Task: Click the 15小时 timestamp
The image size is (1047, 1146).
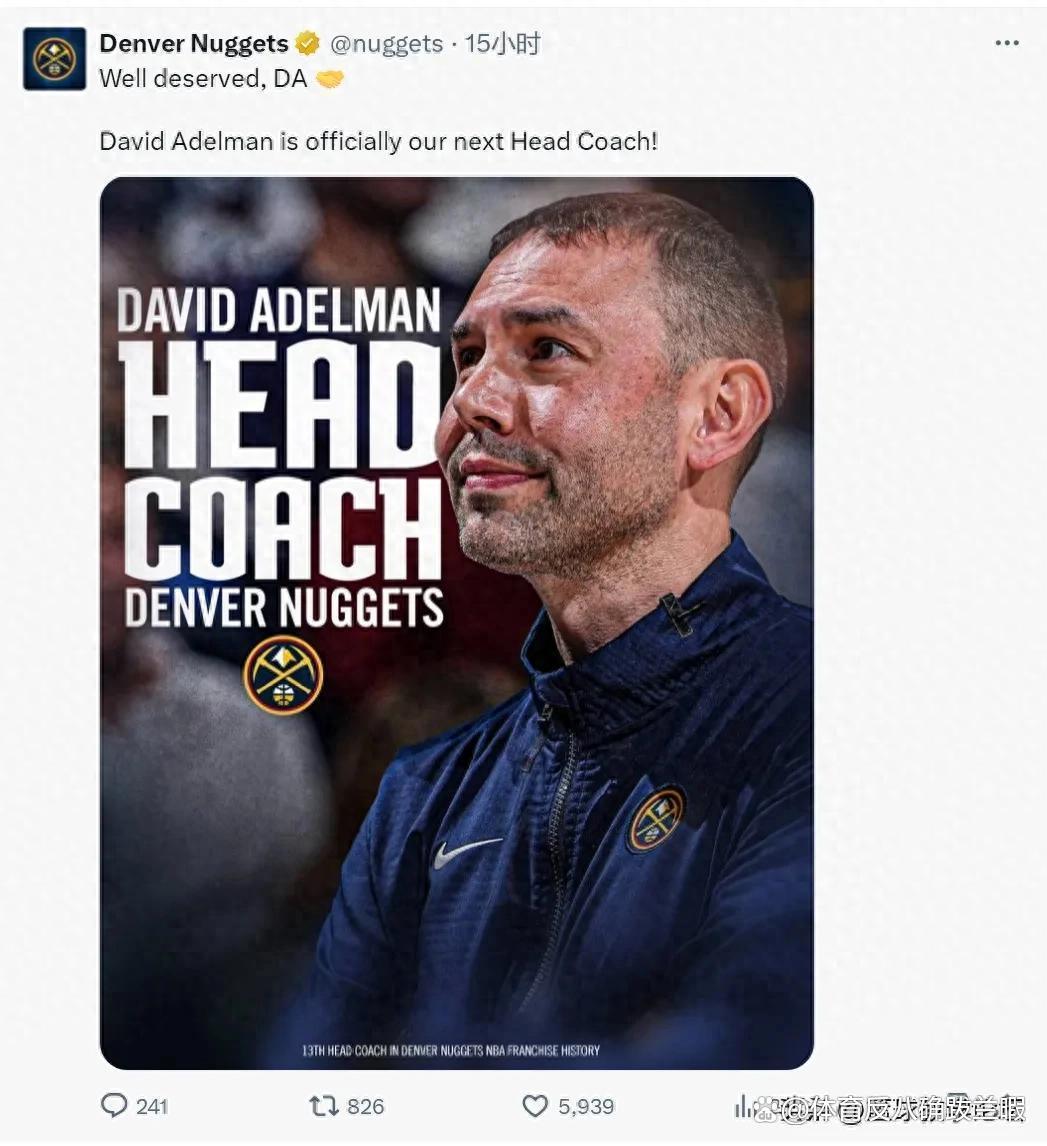Action: click(x=503, y=44)
